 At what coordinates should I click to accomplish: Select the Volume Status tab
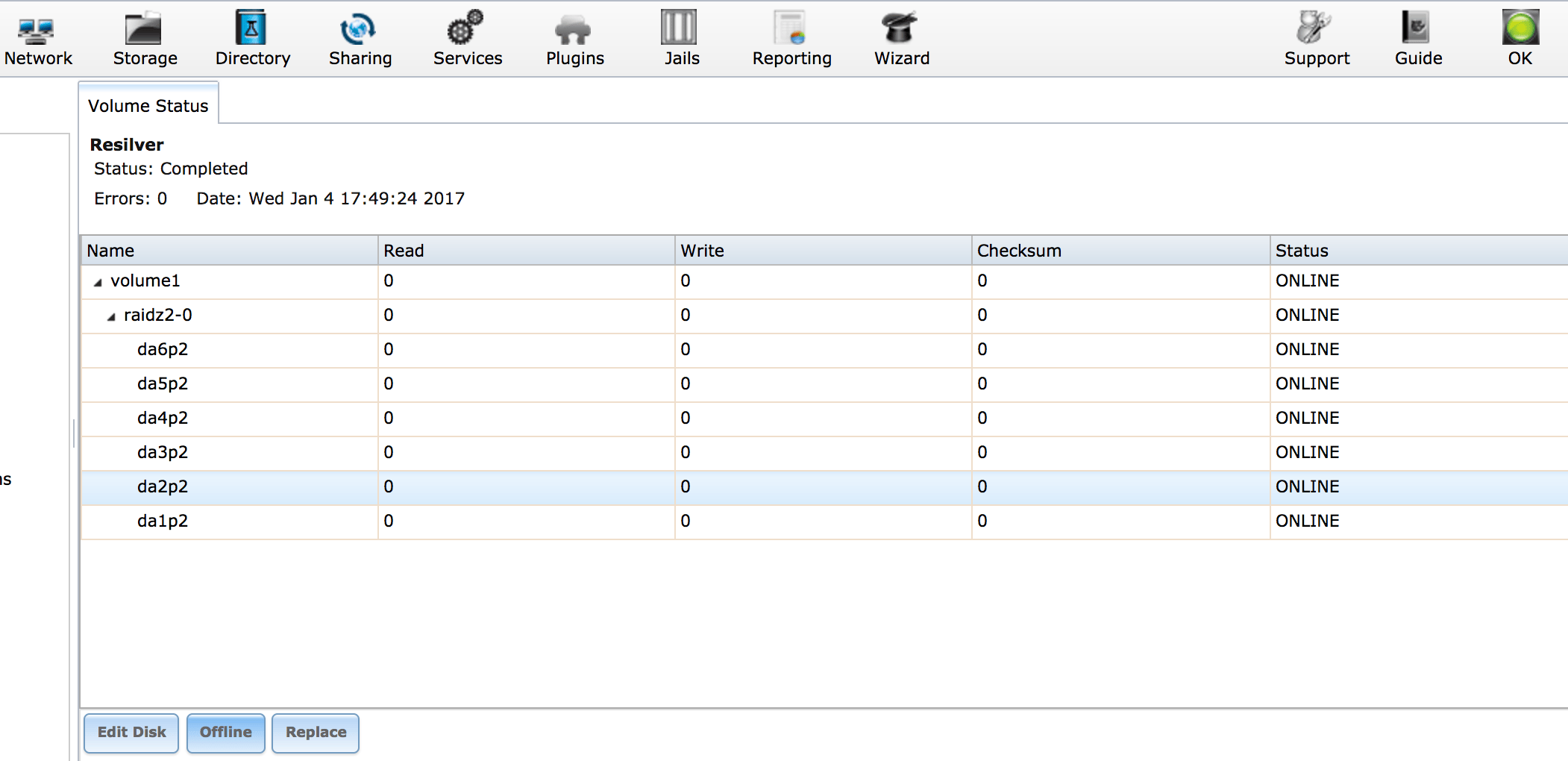[x=148, y=106]
